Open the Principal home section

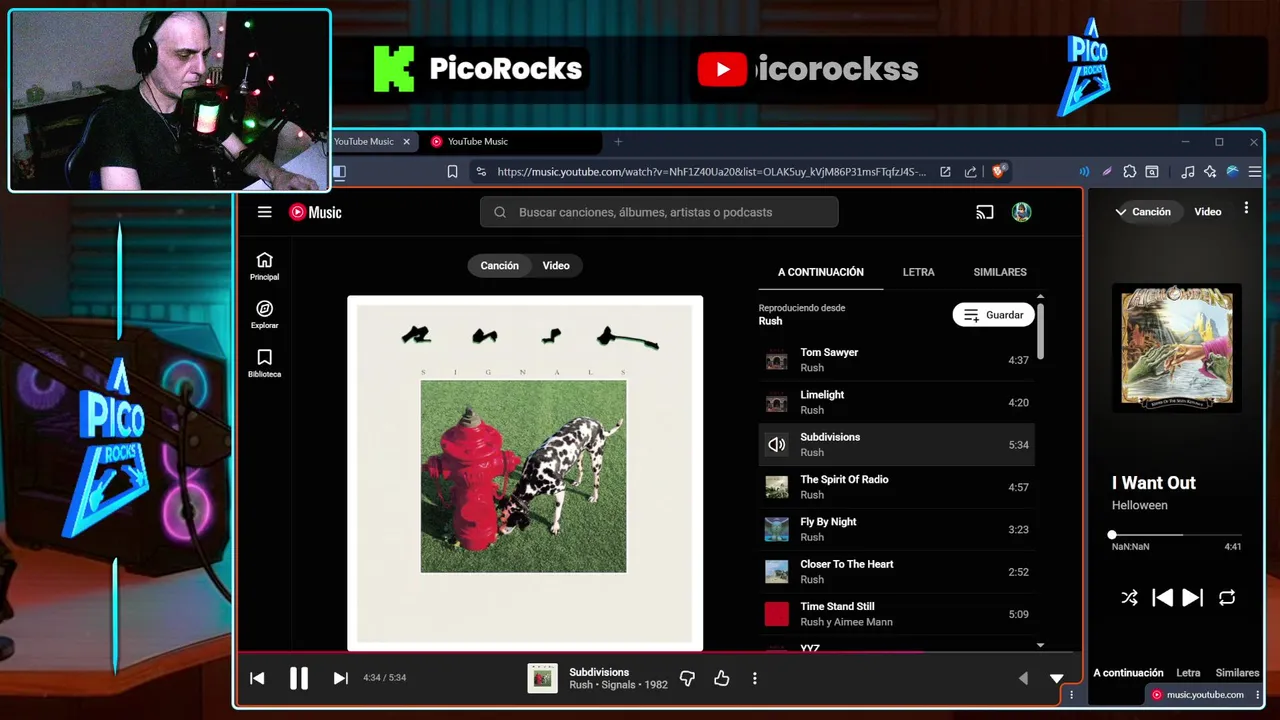click(x=264, y=266)
